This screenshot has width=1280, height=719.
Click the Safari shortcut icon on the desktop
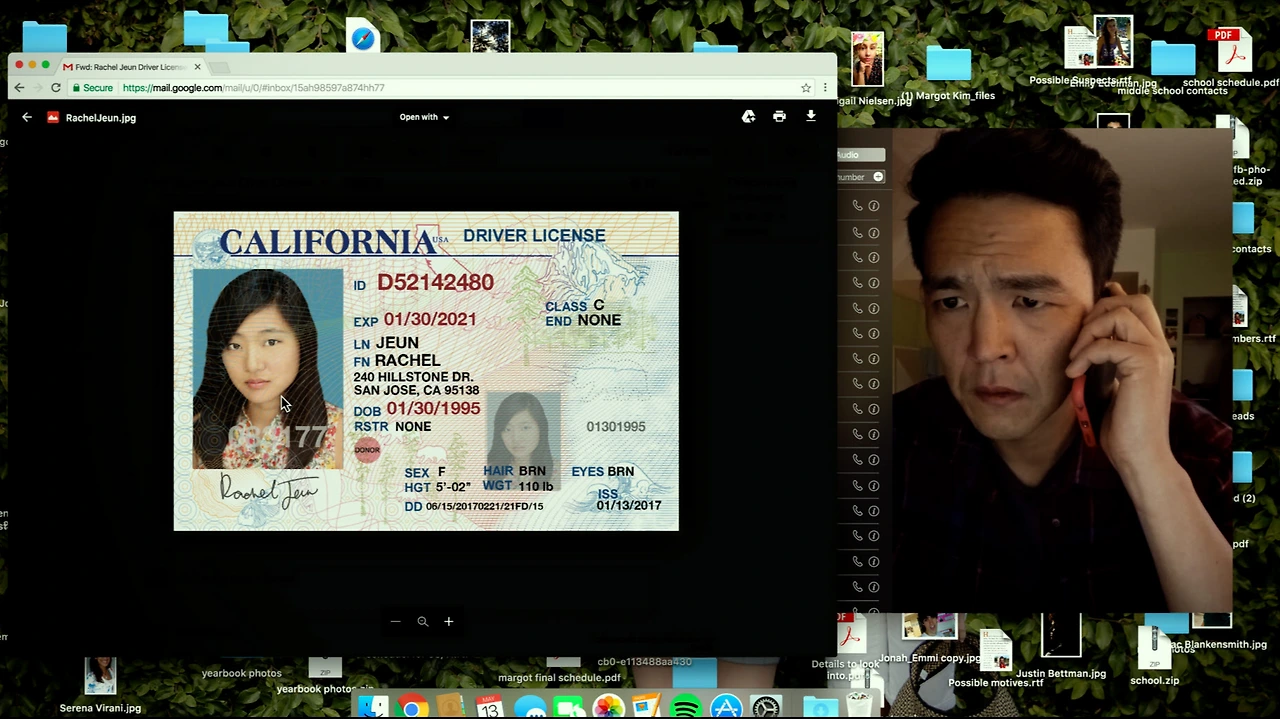tap(363, 37)
